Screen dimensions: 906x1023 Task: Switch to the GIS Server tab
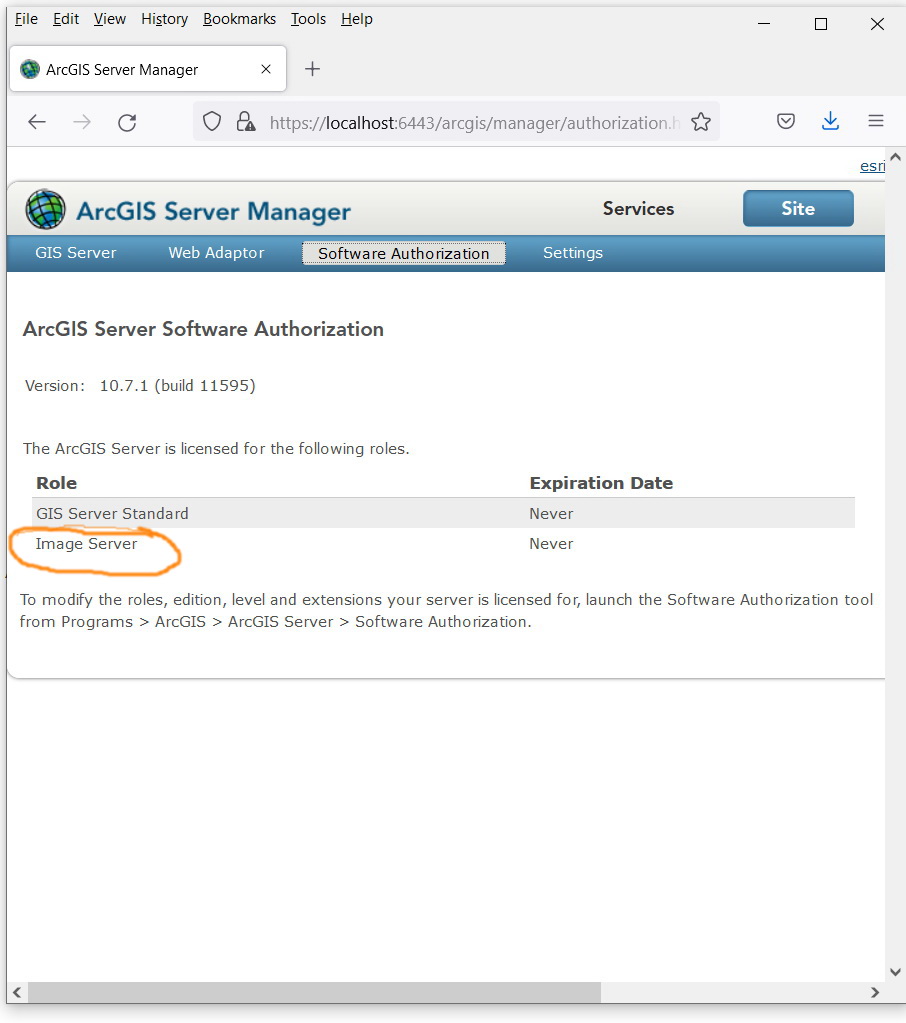[76, 253]
